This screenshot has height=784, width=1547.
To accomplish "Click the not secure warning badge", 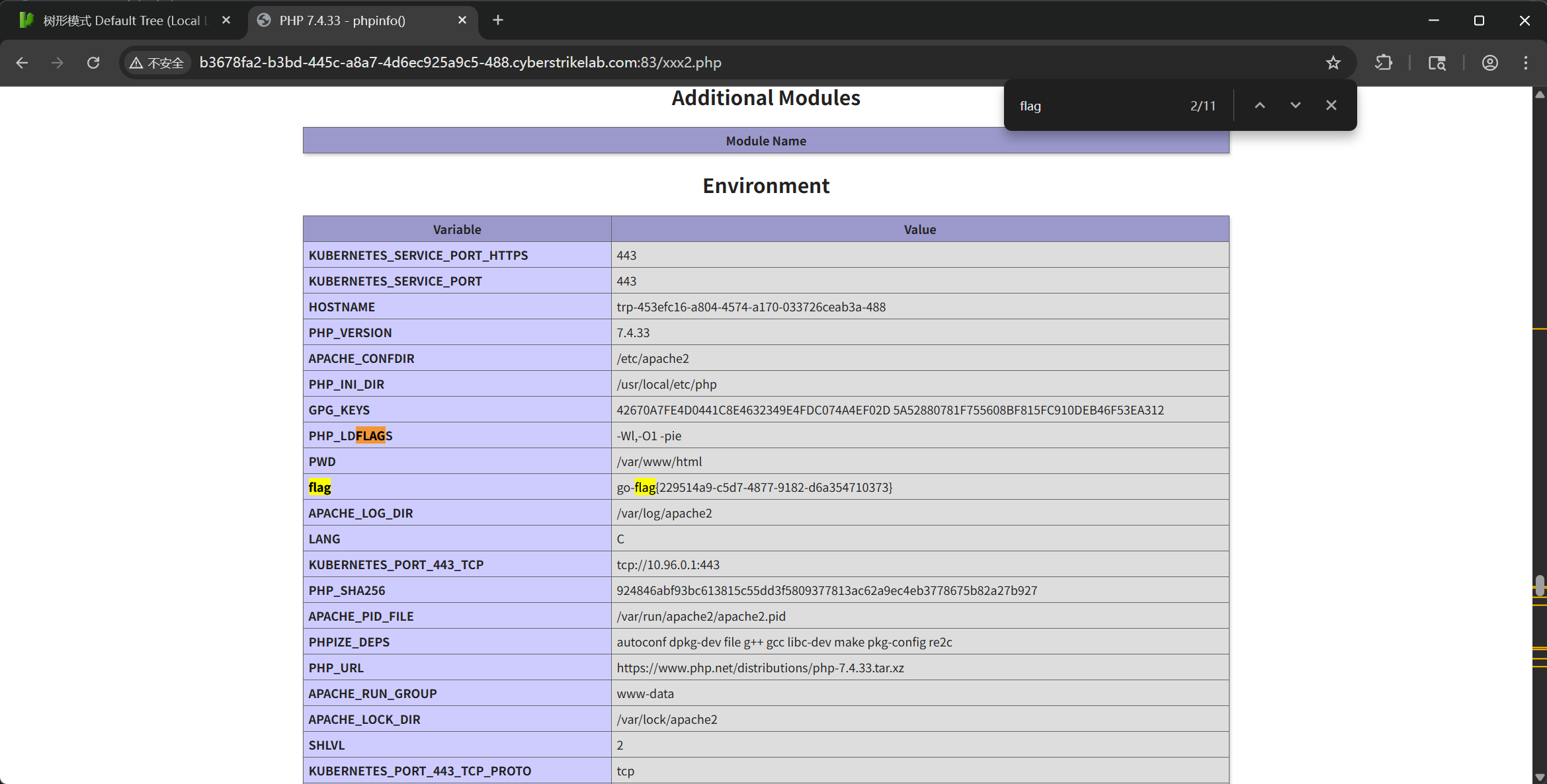I will (x=157, y=63).
